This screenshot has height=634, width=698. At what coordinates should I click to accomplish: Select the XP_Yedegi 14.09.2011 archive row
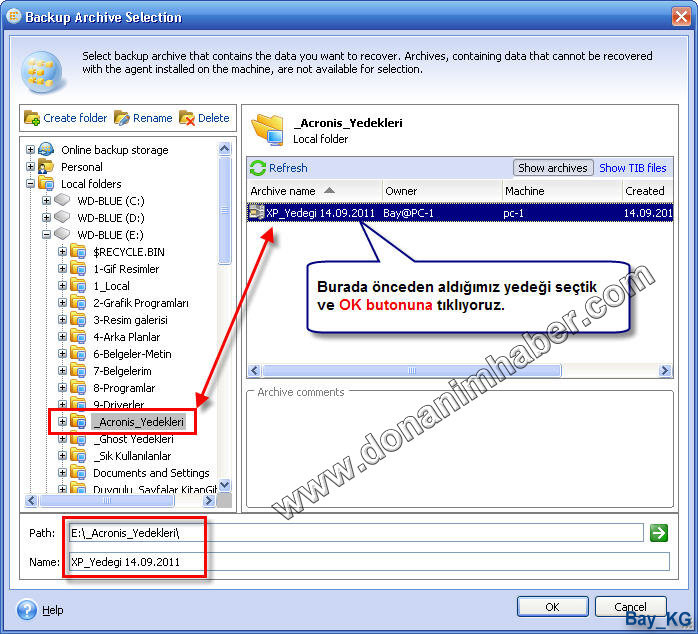[x=460, y=212]
